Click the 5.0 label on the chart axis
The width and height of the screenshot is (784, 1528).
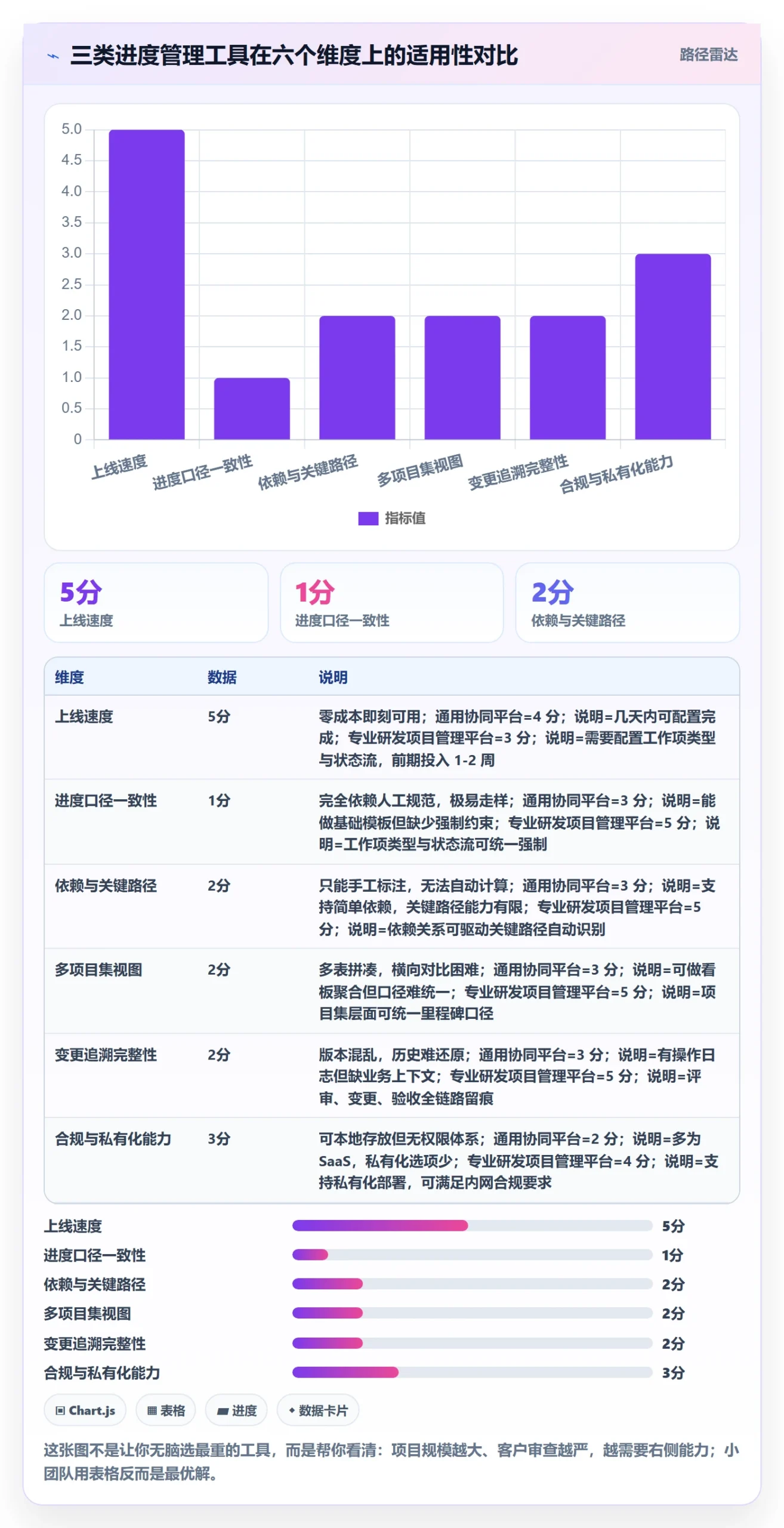pyautogui.click(x=72, y=129)
